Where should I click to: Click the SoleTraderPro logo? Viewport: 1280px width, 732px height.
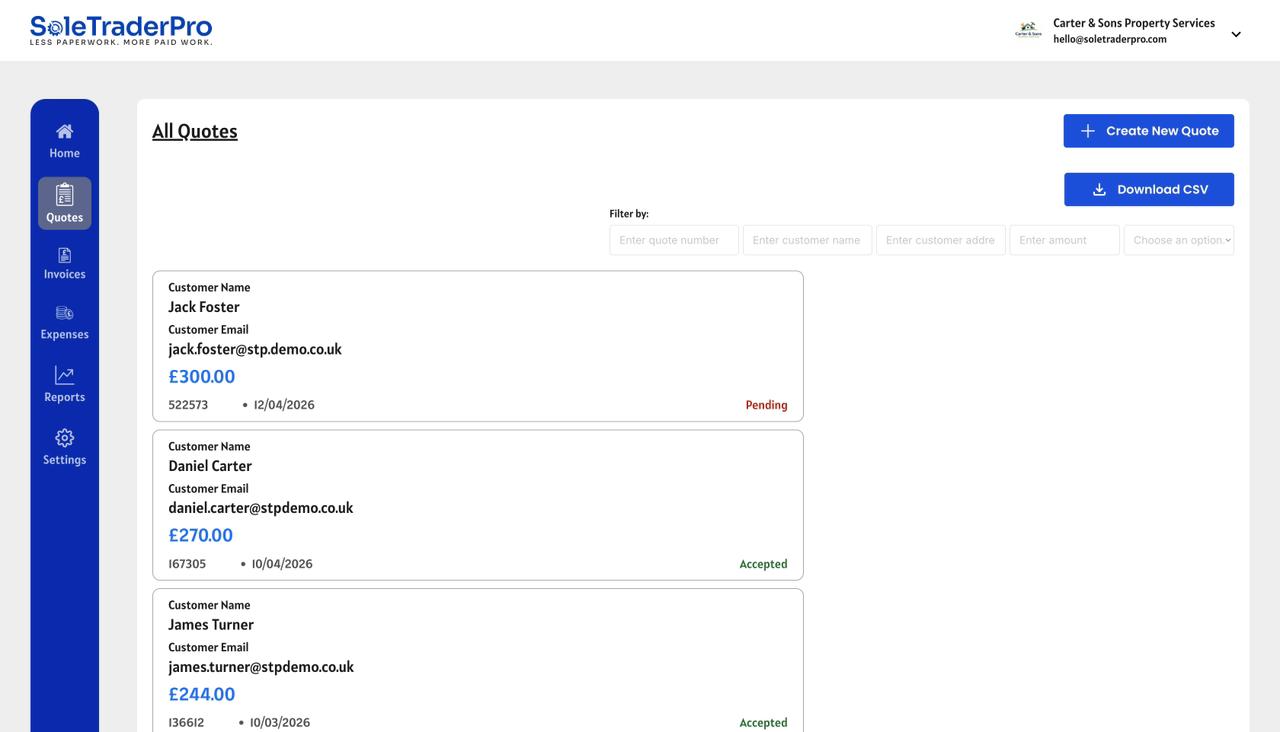pyautogui.click(x=121, y=30)
